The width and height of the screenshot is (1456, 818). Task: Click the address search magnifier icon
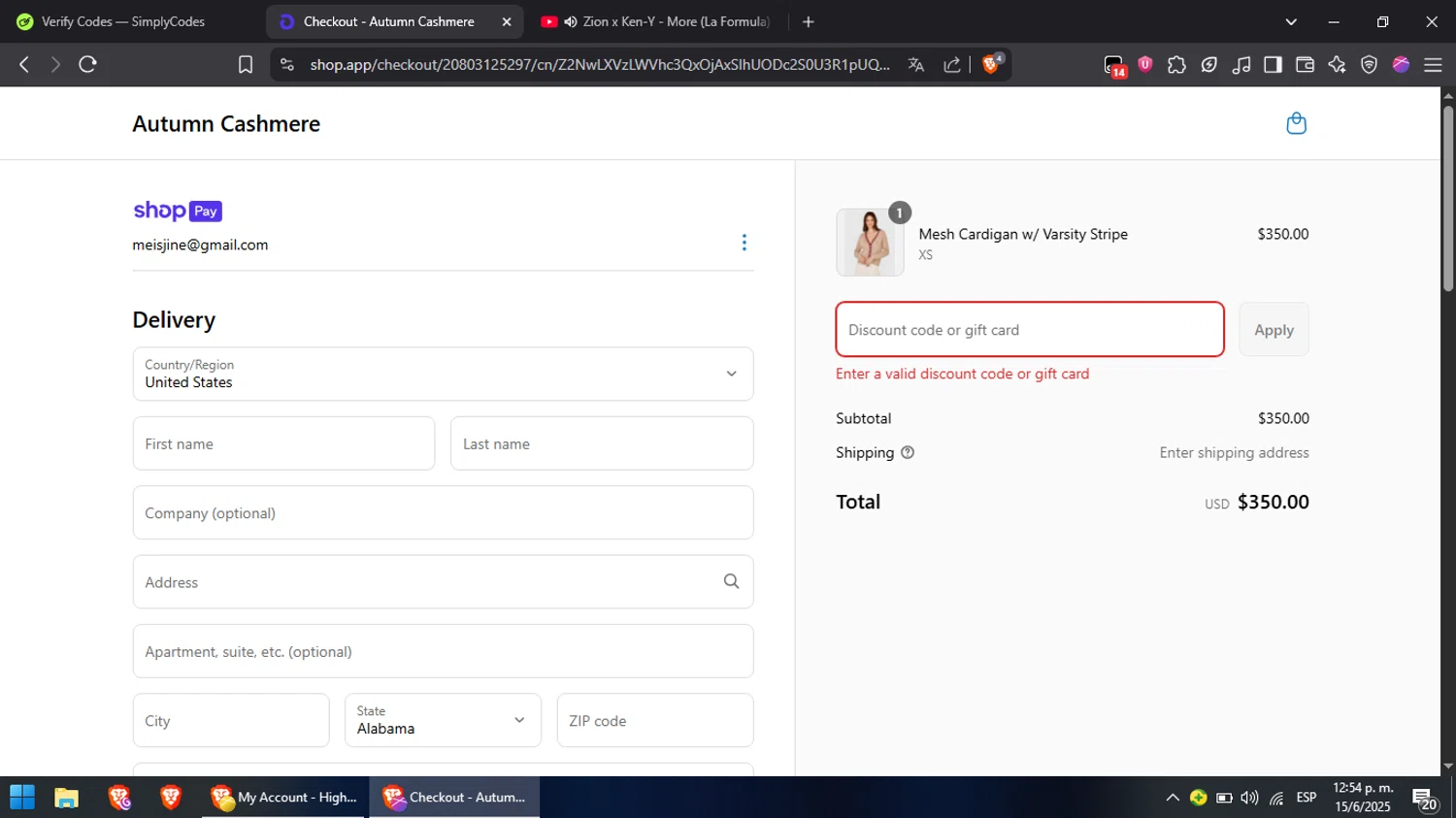[x=731, y=581]
